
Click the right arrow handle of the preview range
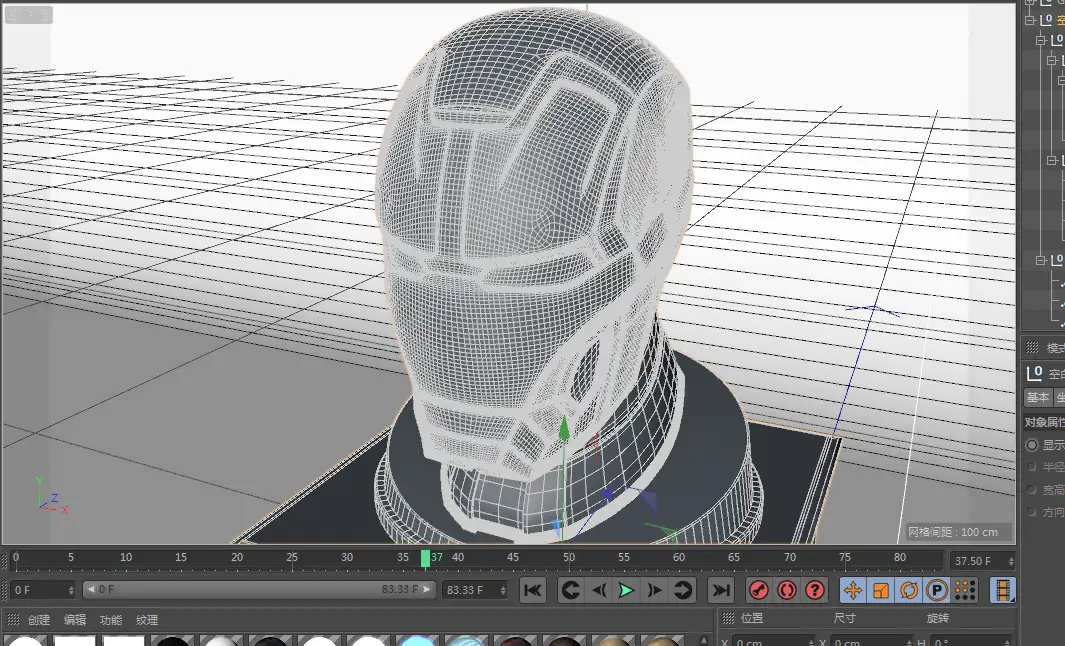[x=427, y=590]
